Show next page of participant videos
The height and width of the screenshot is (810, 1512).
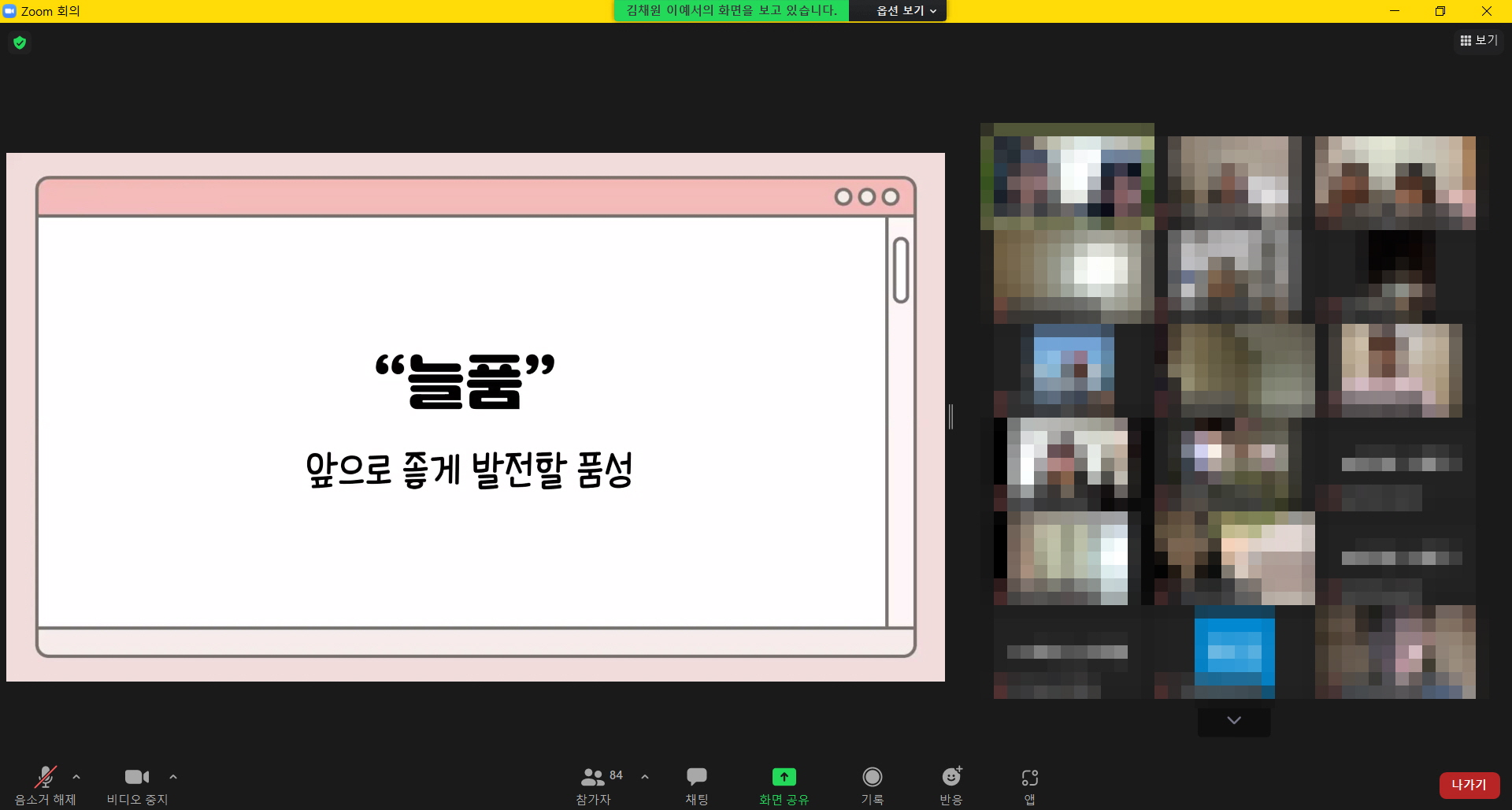pos(1234,721)
